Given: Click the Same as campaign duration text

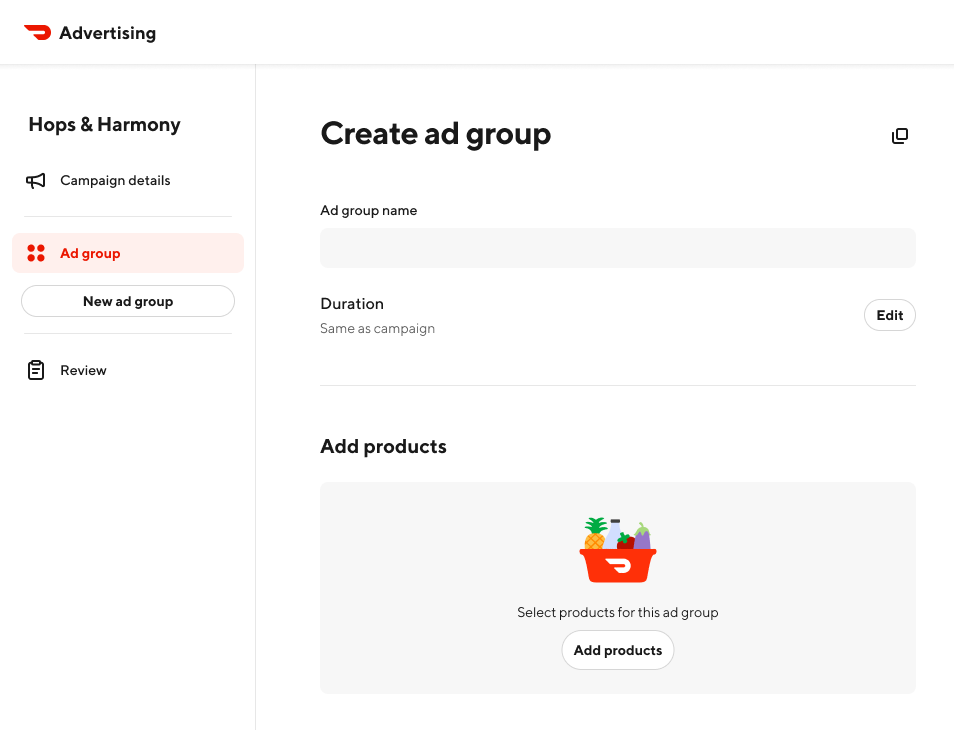Looking at the screenshot, I should [x=377, y=328].
